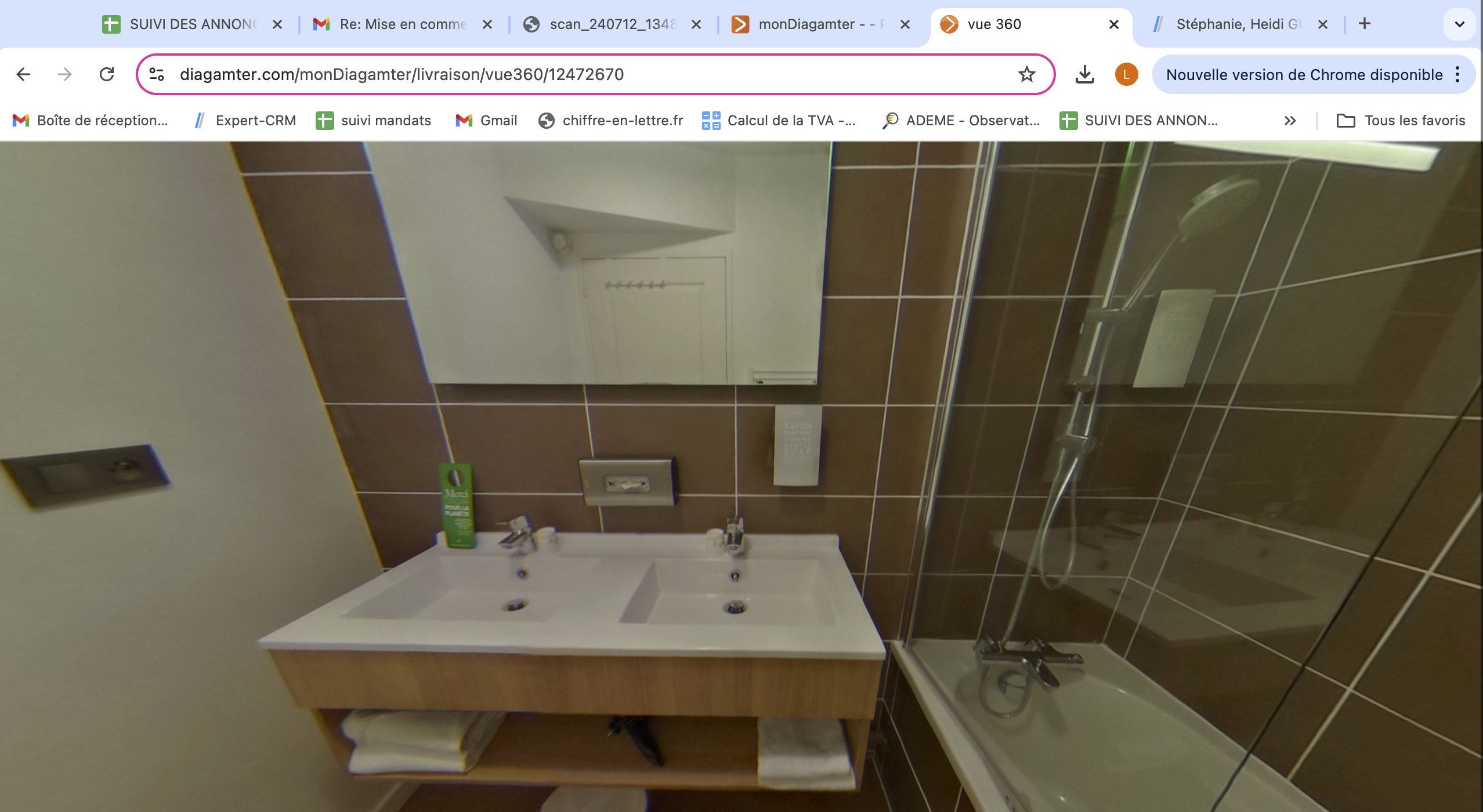This screenshot has height=812, width=1483.
Task: Open the orange L profile avatar
Action: tap(1126, 74)
